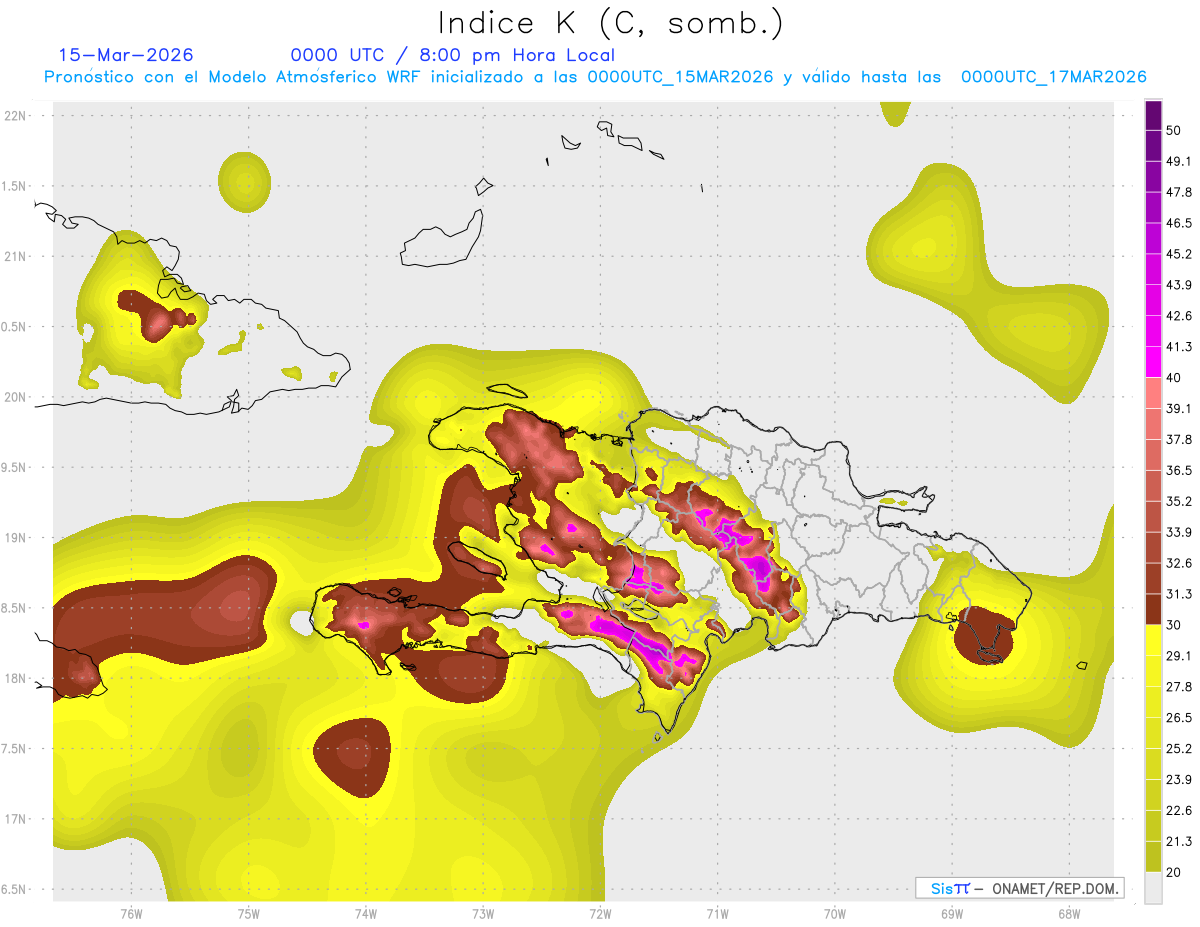Click the legend value '21.3'
1200x927 pixels.
(1179, 841)
